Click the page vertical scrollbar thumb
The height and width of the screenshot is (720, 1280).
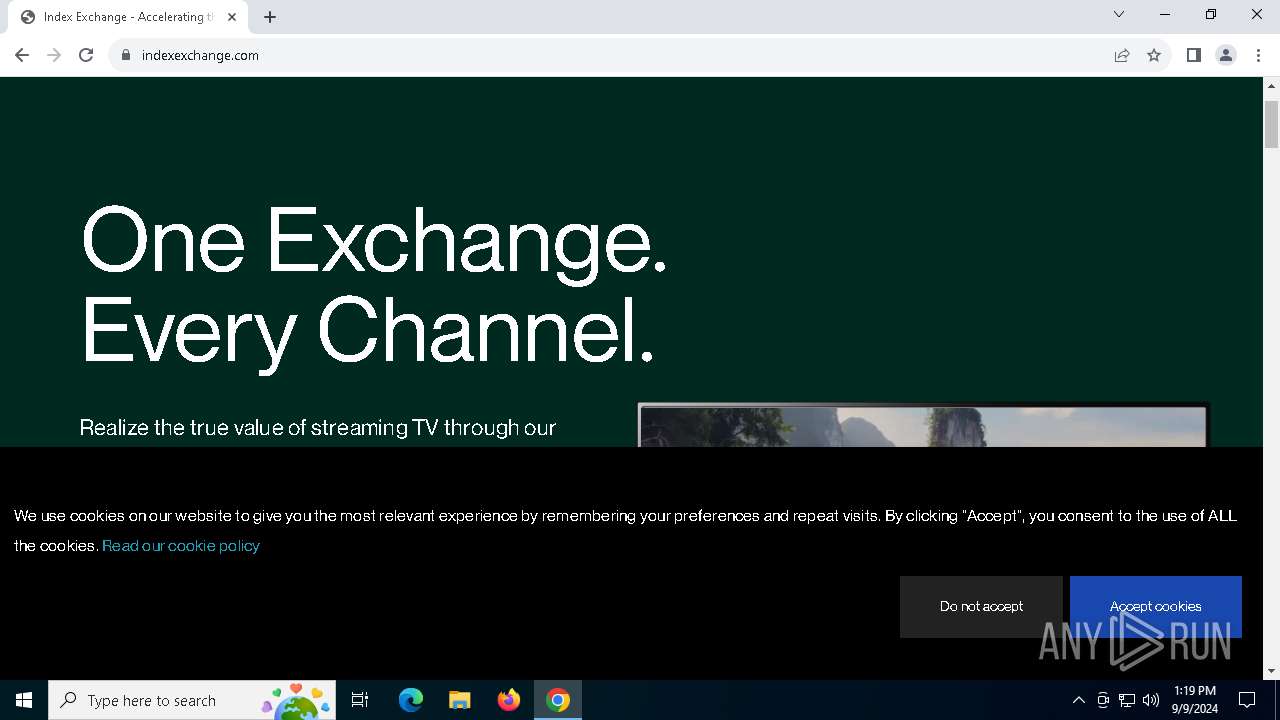(x=1272, y=124)
